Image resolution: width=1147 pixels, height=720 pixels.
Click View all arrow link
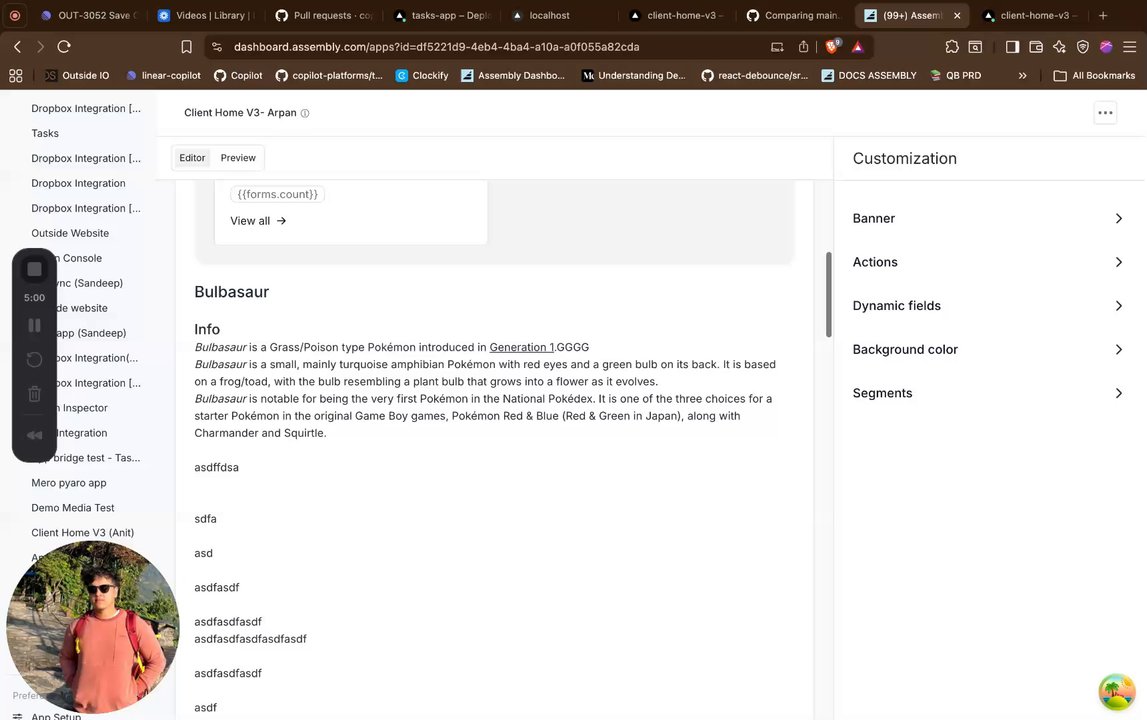258,221
